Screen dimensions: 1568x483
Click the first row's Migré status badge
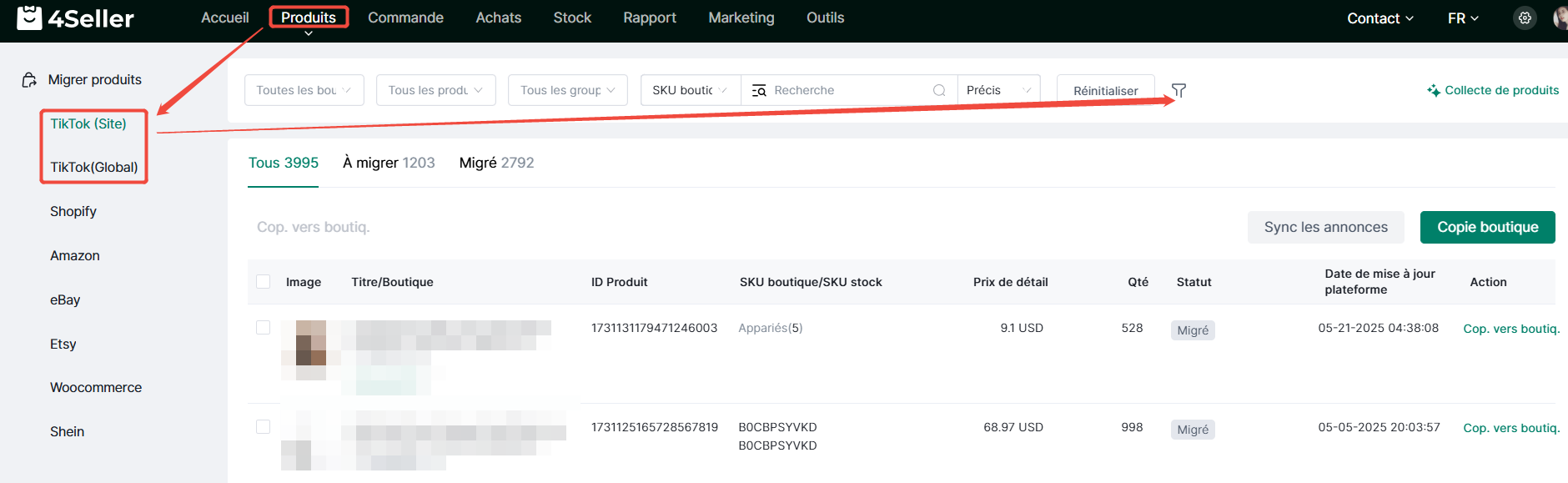1193,330
